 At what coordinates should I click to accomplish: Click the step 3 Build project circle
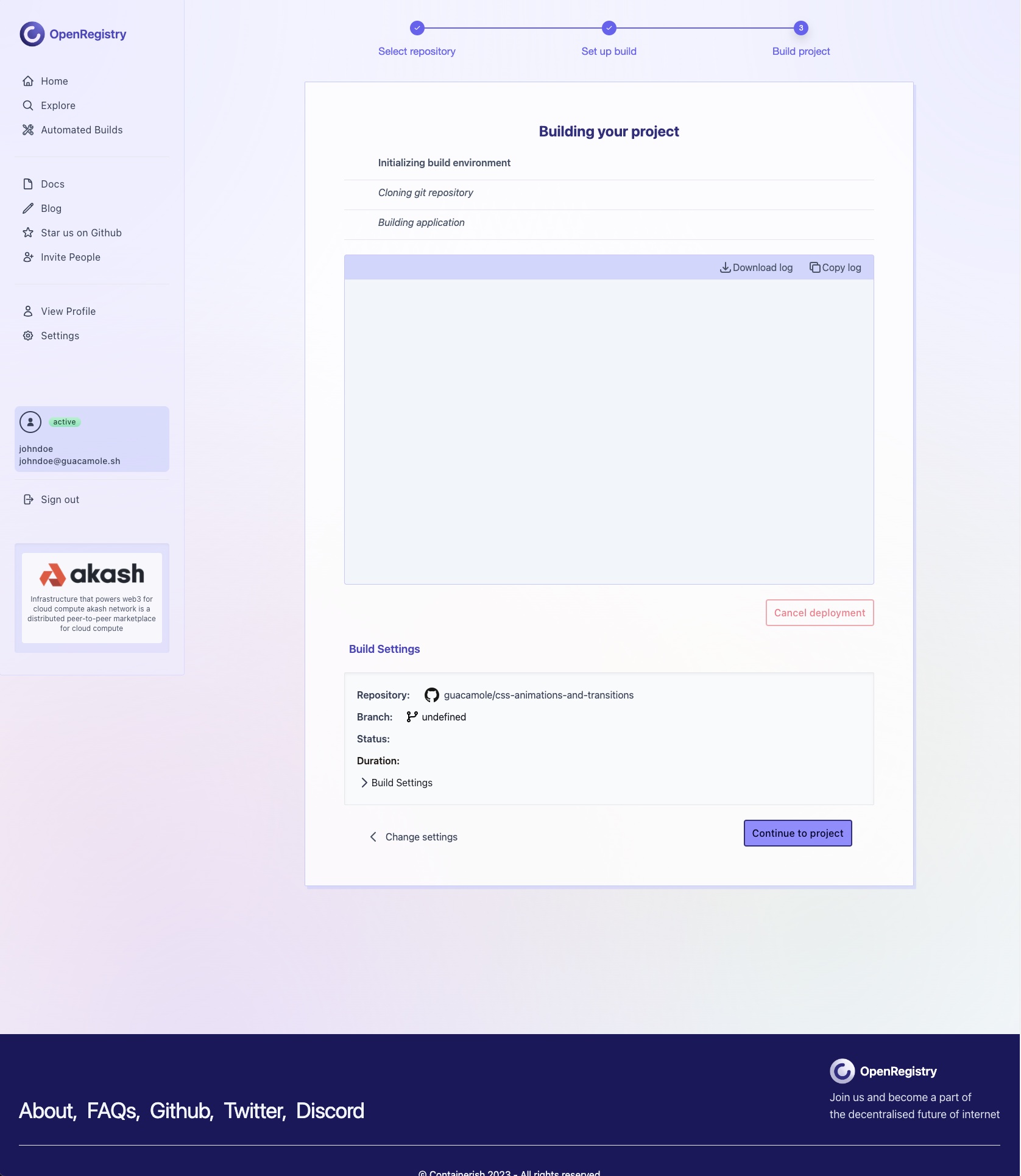pos(800,28)
